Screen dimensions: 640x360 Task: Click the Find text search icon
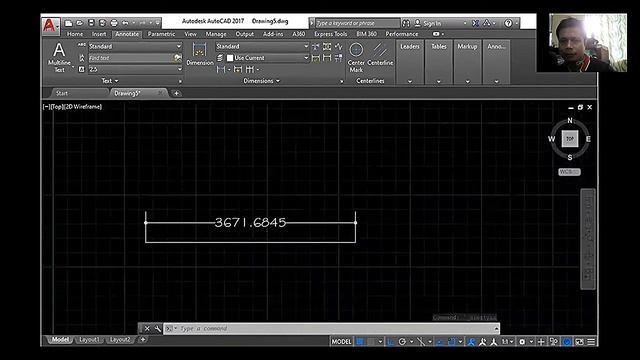(x=178, y=58)
